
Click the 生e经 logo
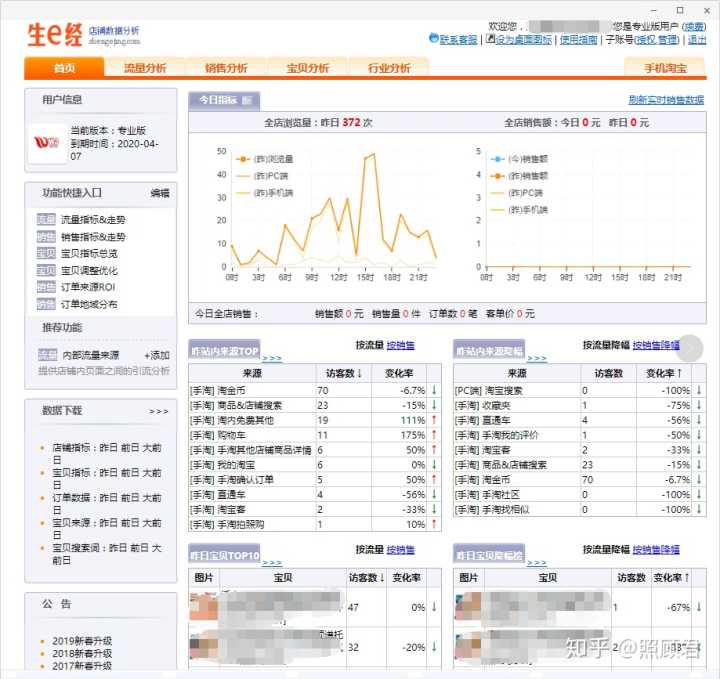tap(56, 34)
